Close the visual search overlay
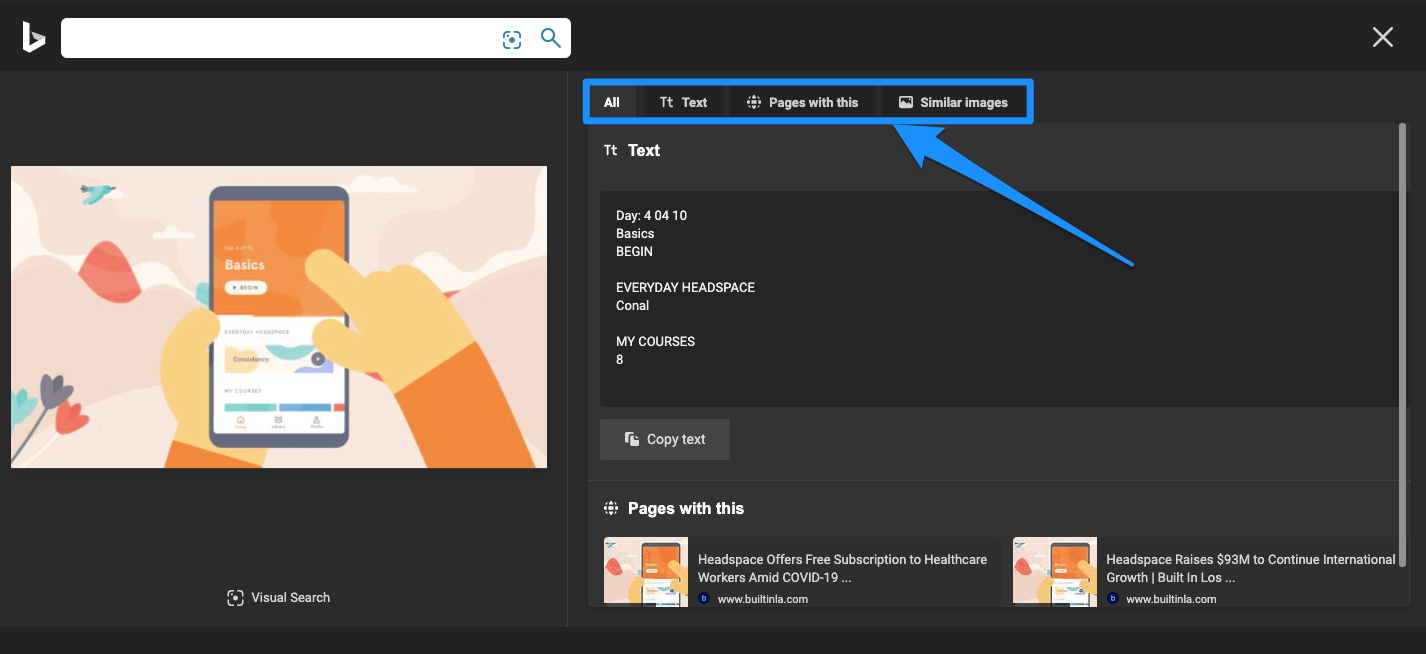Screen dimensions: 1426x654 pyautogui.click(x=1382, y=38)
